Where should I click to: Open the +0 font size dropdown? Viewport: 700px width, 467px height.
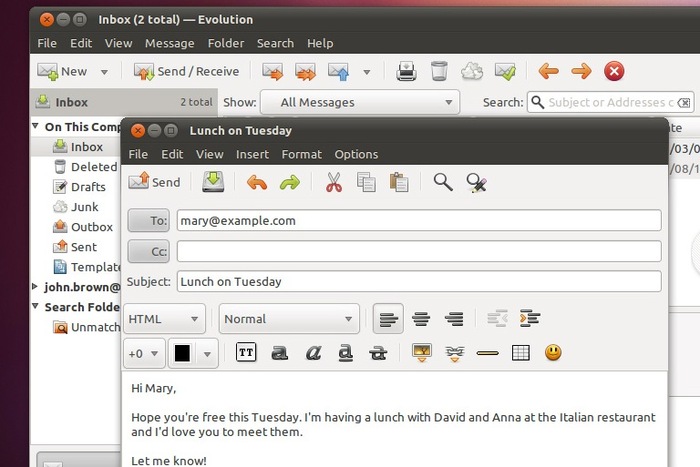tap(144, 354)
